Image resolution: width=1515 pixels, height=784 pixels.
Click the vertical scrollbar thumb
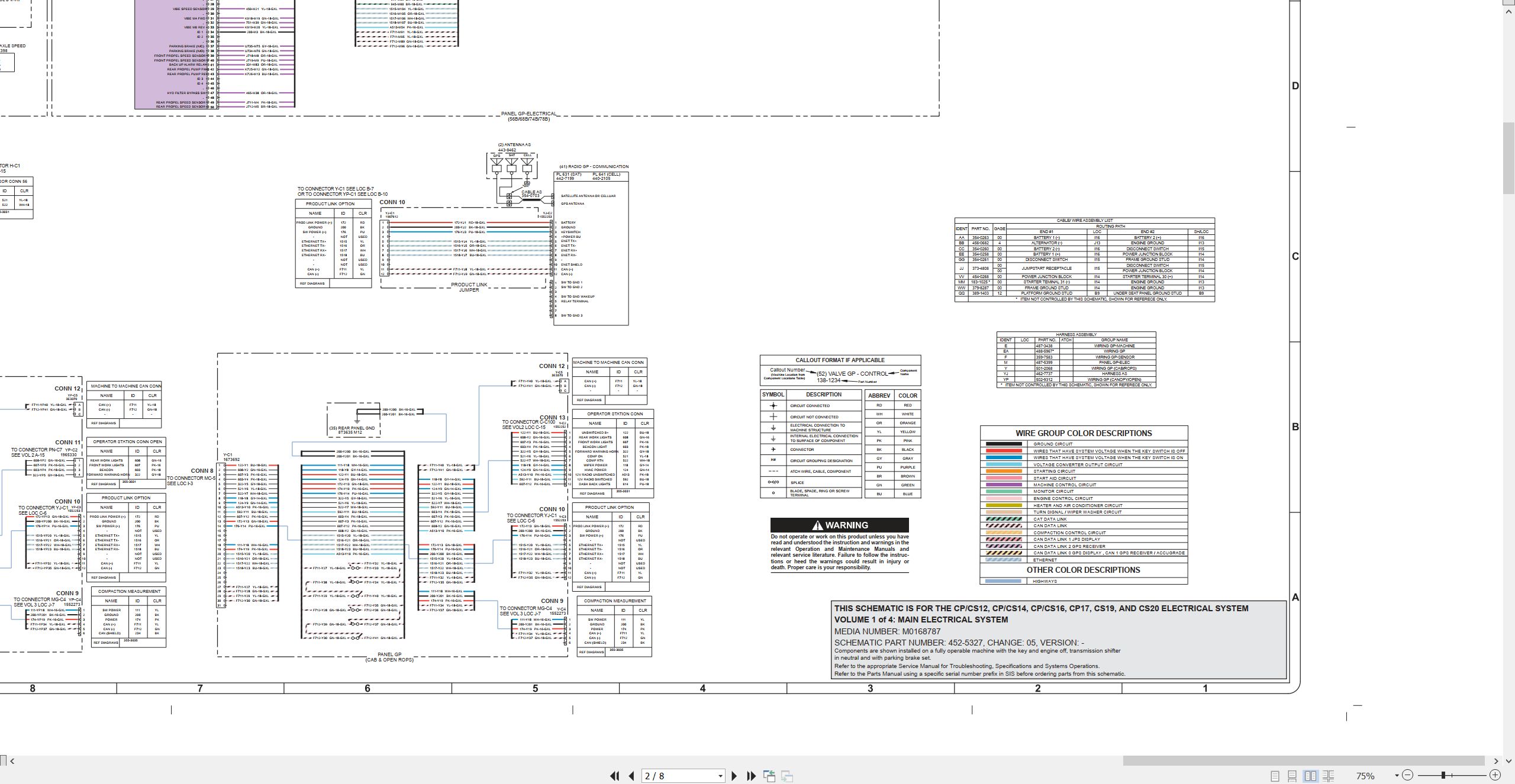coord(1509,158)
